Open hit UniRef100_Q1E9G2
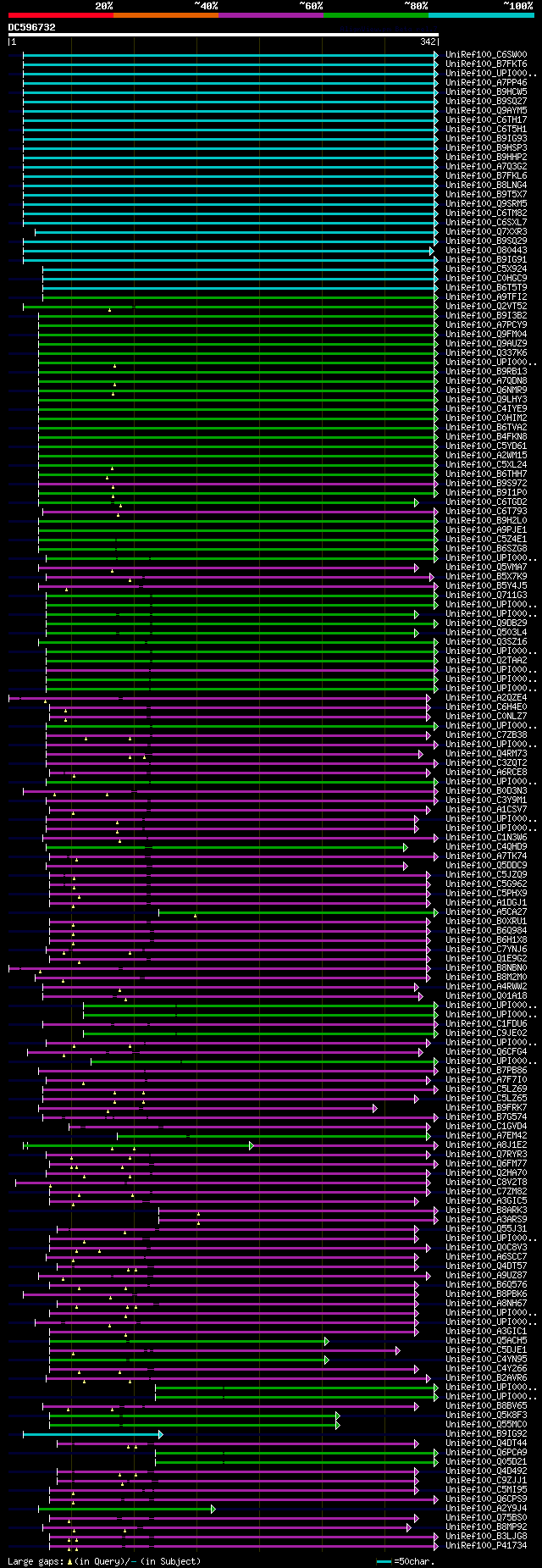 [486, 958]
